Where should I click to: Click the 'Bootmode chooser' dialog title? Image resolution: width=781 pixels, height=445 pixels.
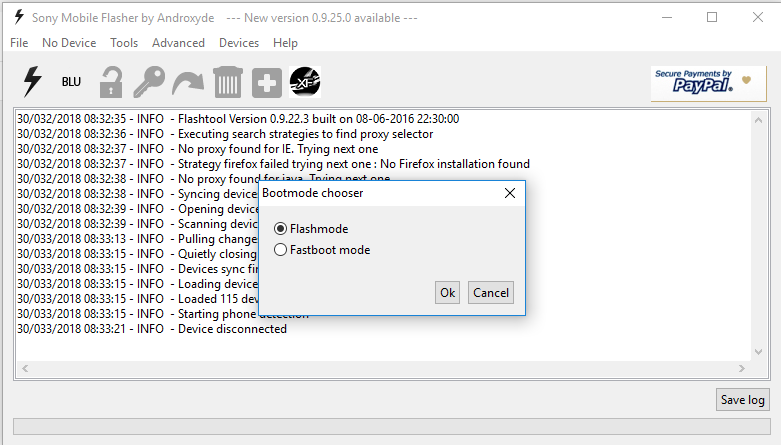pos(313,193)
